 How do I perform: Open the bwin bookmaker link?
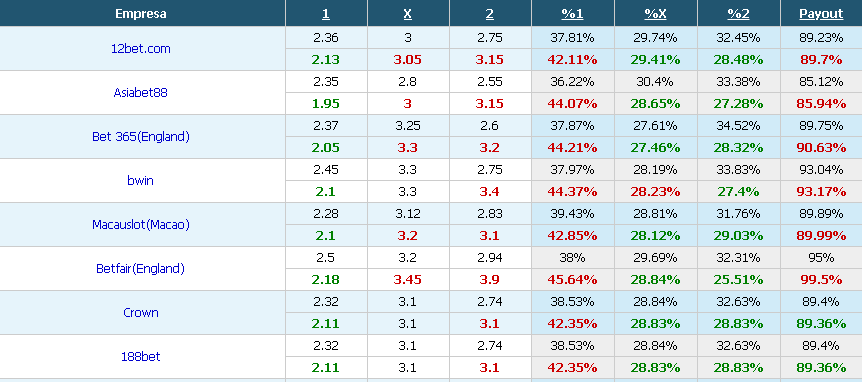[141, 181]
